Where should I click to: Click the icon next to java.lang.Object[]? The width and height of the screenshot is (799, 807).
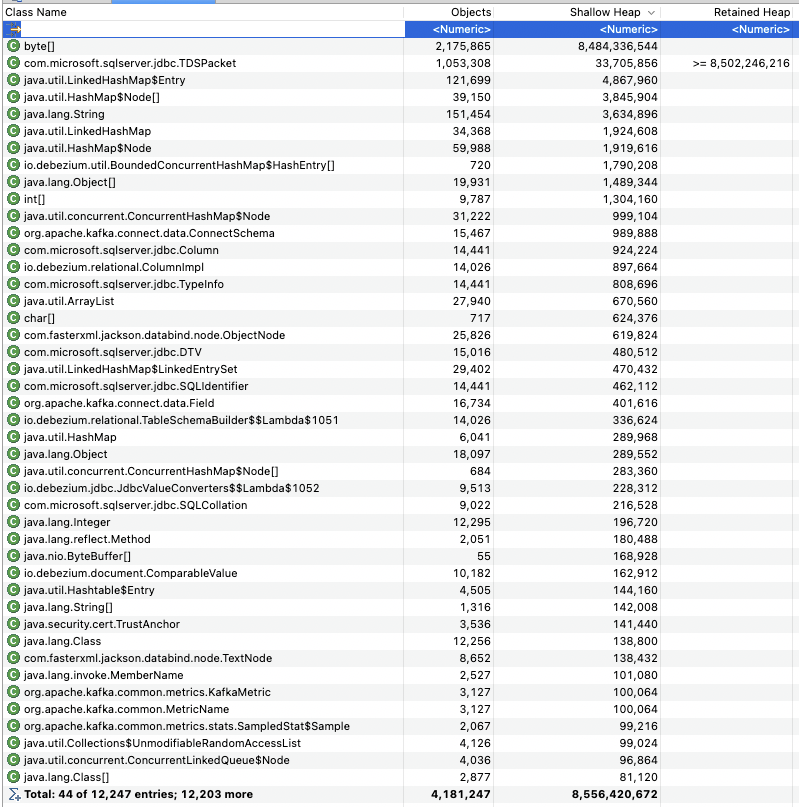click(13, 182)
